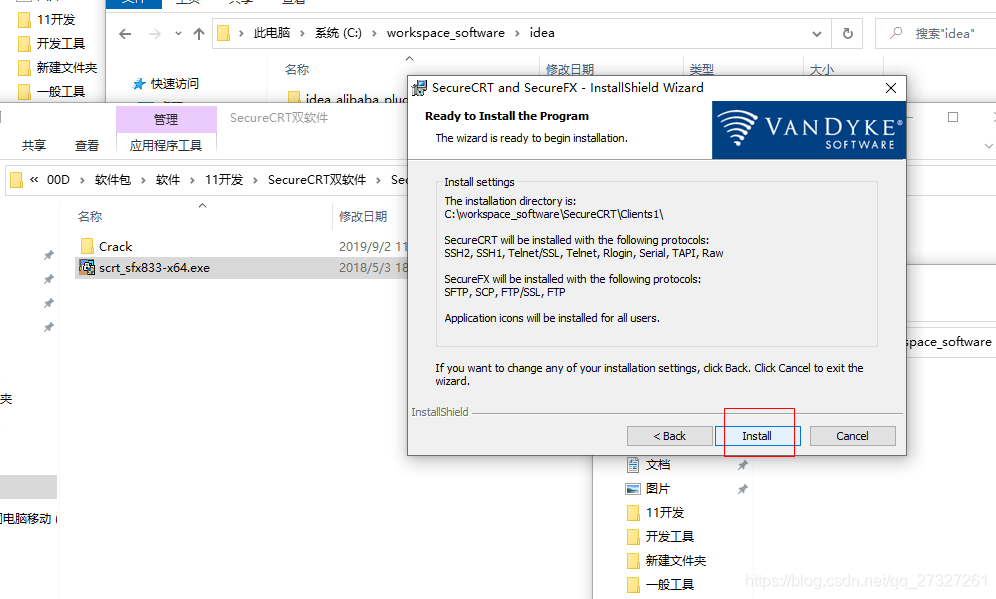Click 软件包 in the breadcrumb path
996x599 pixels.
point(112,180)
